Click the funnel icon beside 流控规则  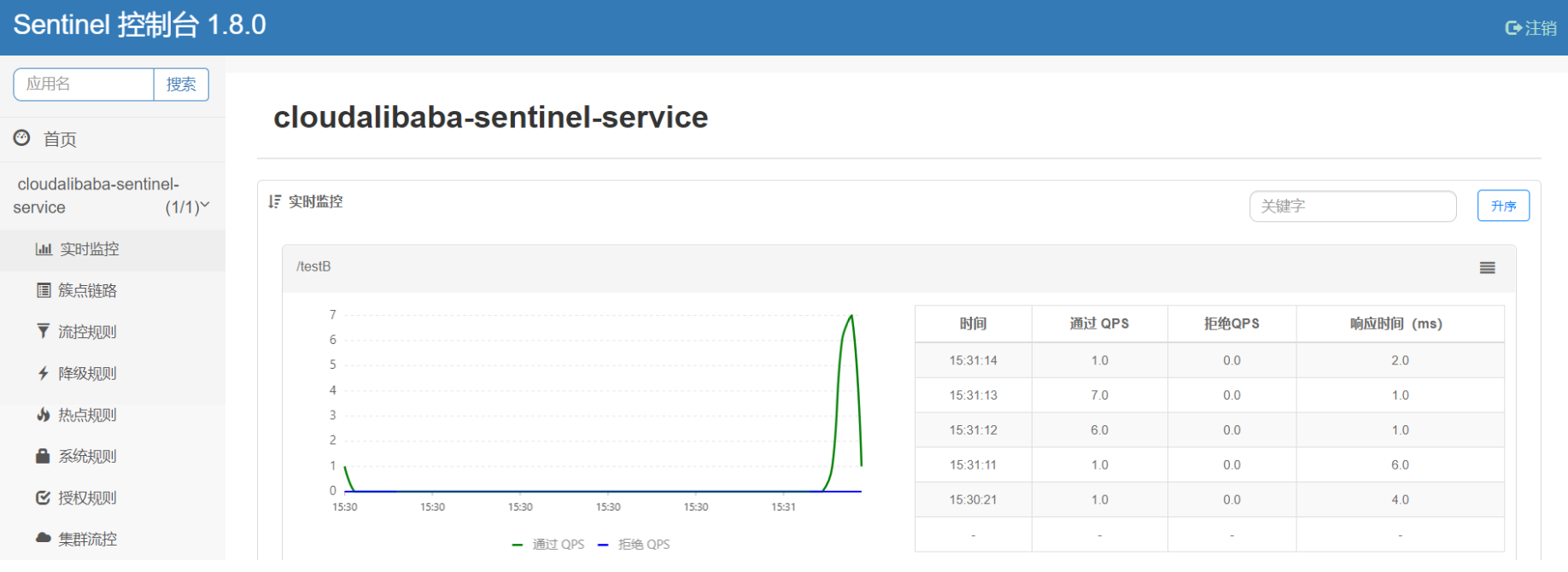tap(44, 331)
